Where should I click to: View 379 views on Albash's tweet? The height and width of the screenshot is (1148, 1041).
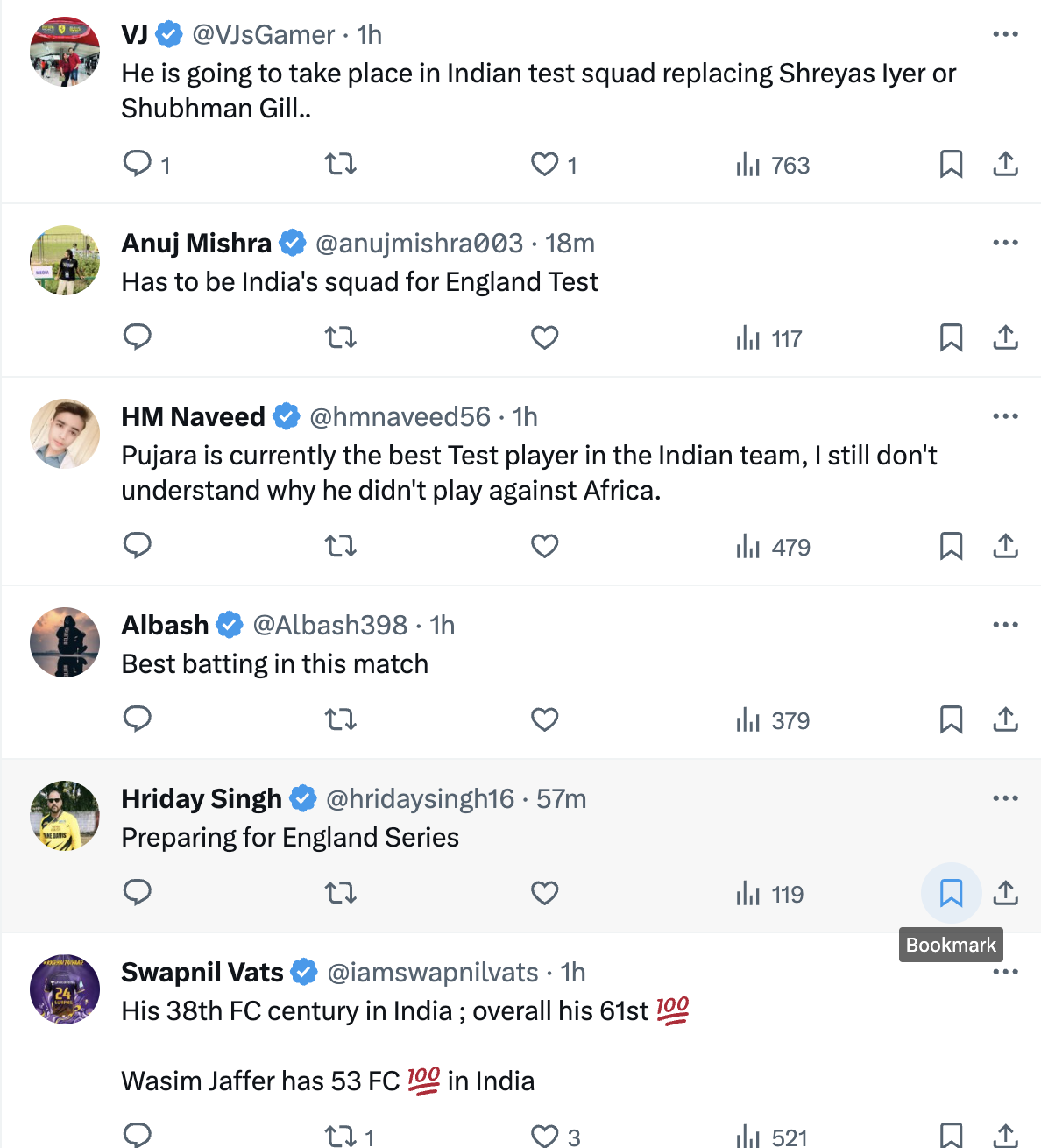773,720
